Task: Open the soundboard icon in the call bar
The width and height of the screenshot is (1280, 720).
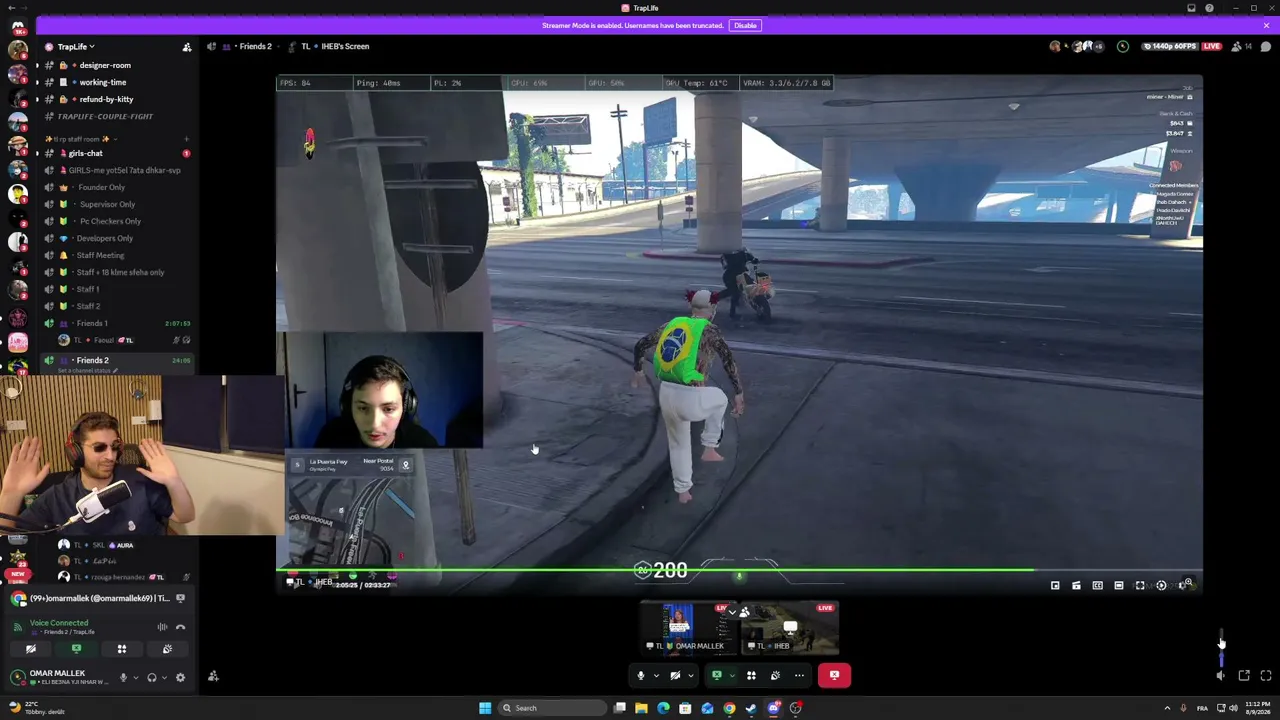Action: pyautogui.click(x=775, y=676)
